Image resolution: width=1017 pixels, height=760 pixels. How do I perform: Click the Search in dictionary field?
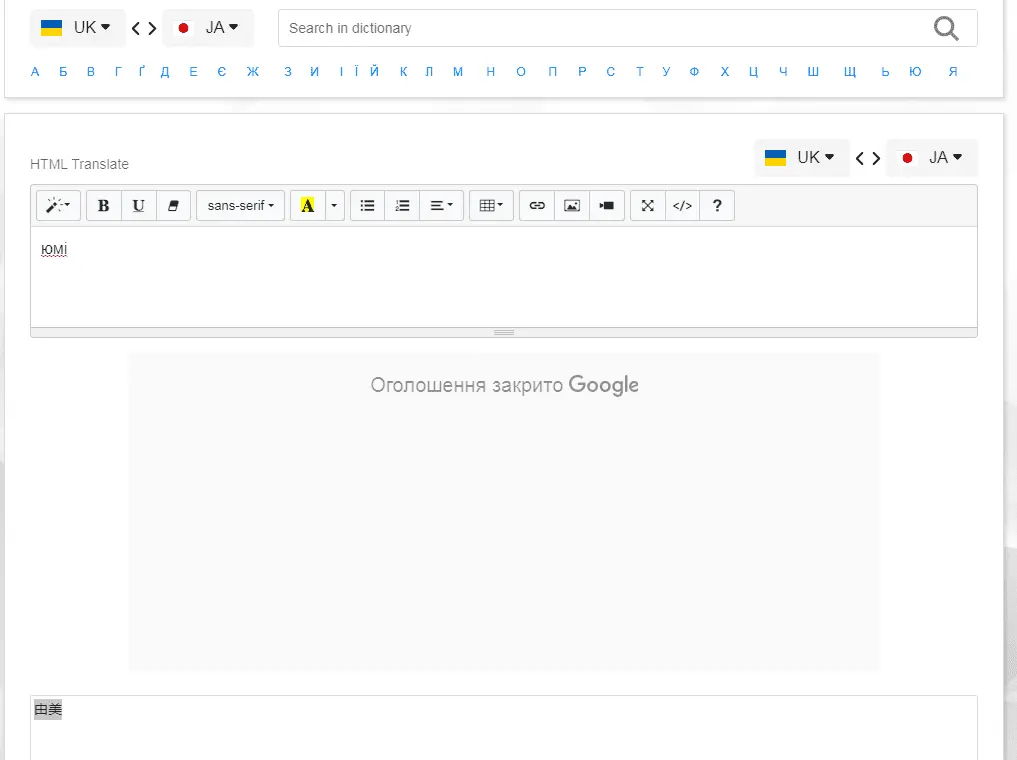600,28
